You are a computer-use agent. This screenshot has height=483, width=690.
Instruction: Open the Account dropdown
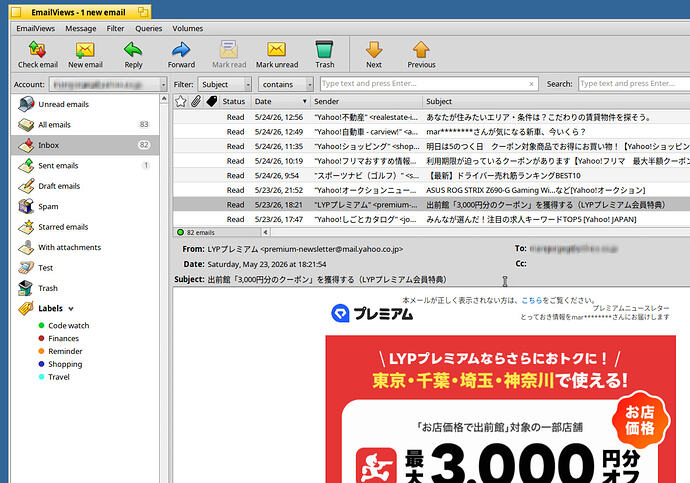click(x=108, y=84)
